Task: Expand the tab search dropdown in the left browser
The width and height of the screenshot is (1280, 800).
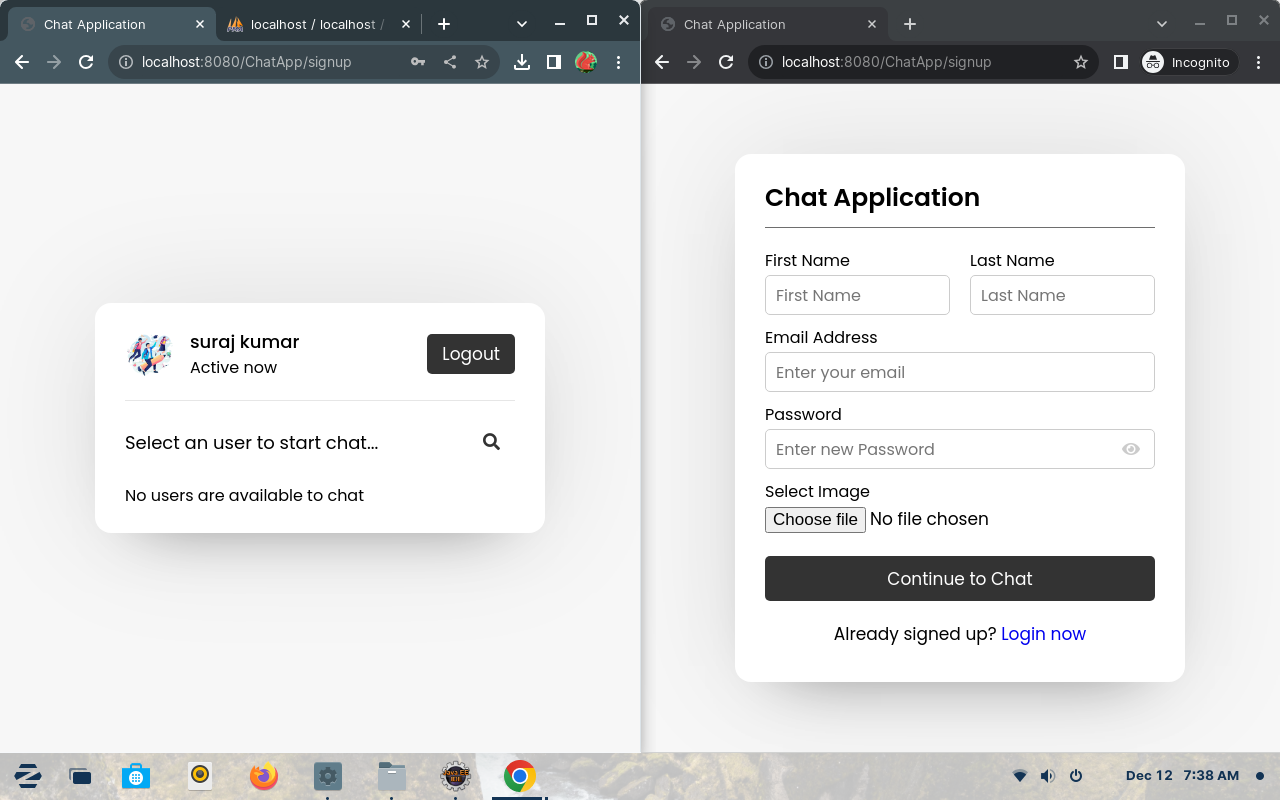Action: pyautogui.click(x=521, y=24)
